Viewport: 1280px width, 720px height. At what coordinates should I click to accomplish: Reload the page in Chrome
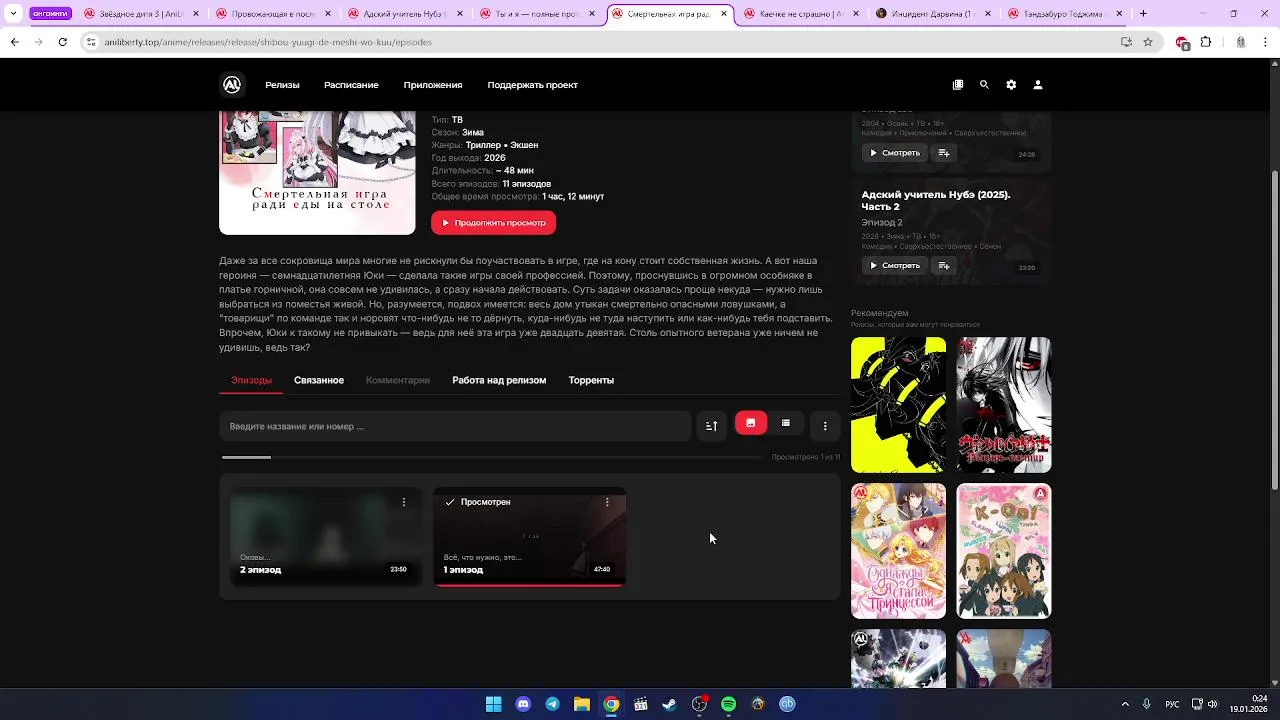[63, 42]
